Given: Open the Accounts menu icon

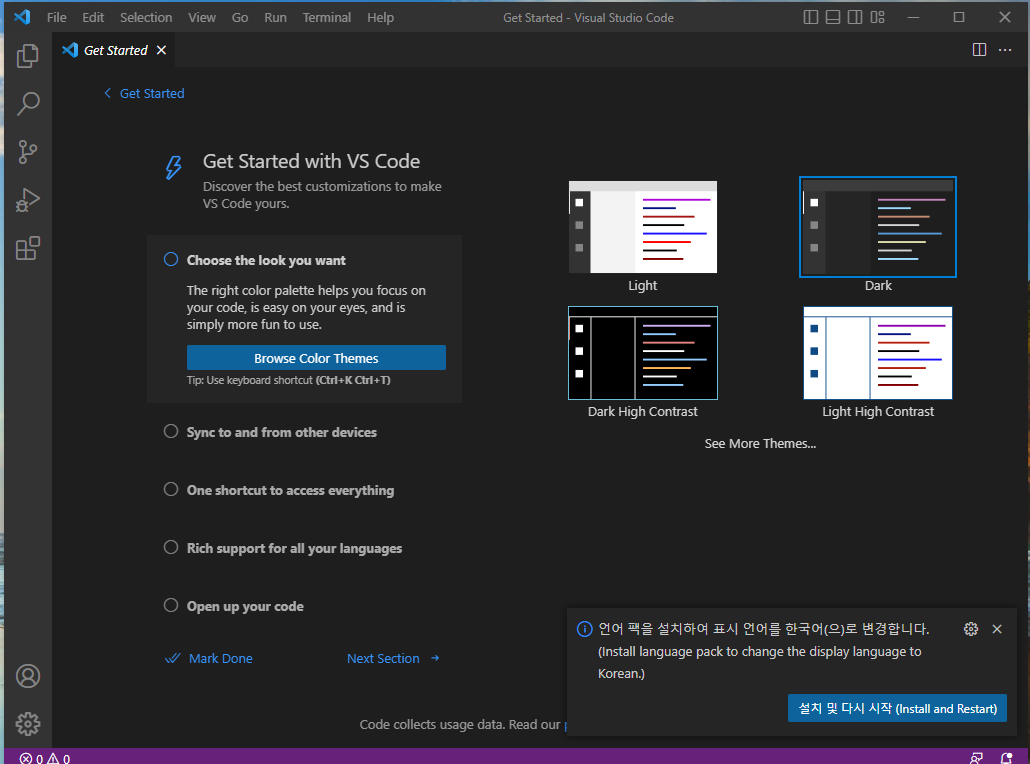Looking at the screenshot, I should (x=28, y=676).
